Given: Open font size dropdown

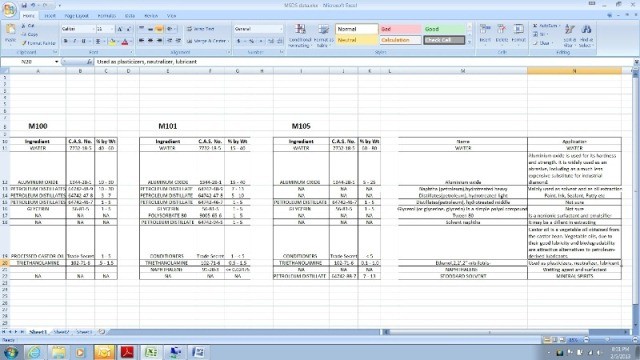Looking at the screenshot, I should pos(112,29).
